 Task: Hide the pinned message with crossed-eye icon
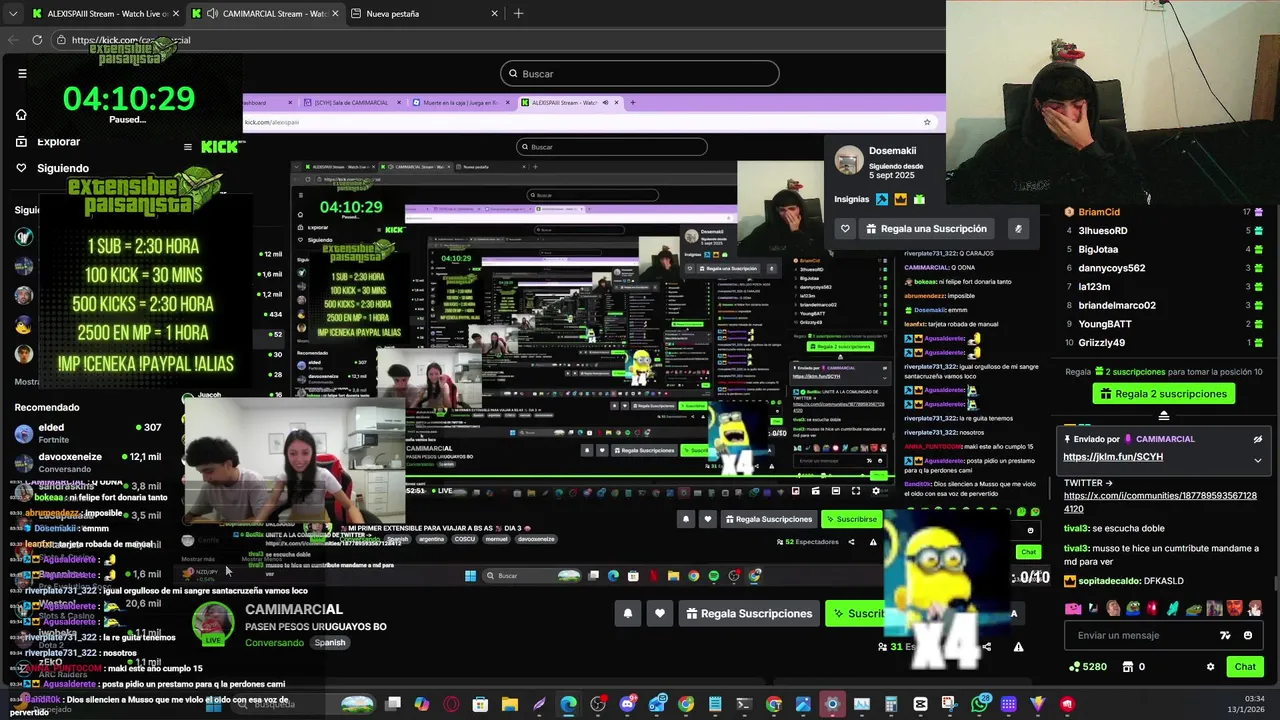pyautogui.click(x=1257, y=439)
